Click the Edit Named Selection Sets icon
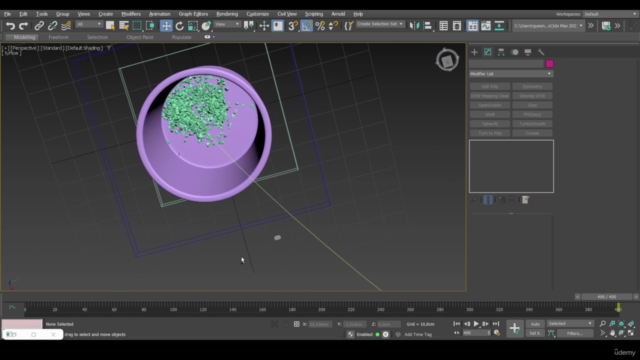This screenshot has height=360, width=640. pyautogui.click(x=348, y=26)
